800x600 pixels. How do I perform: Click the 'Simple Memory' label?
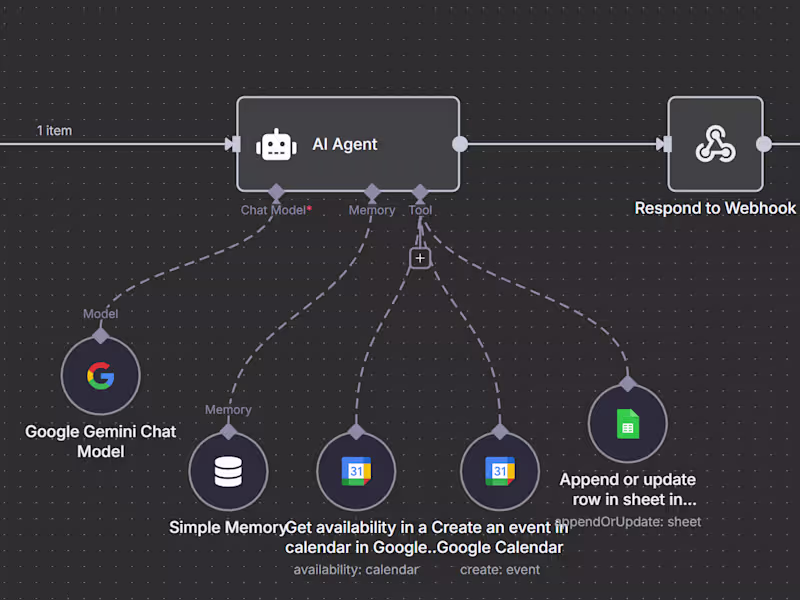(227, 527)
